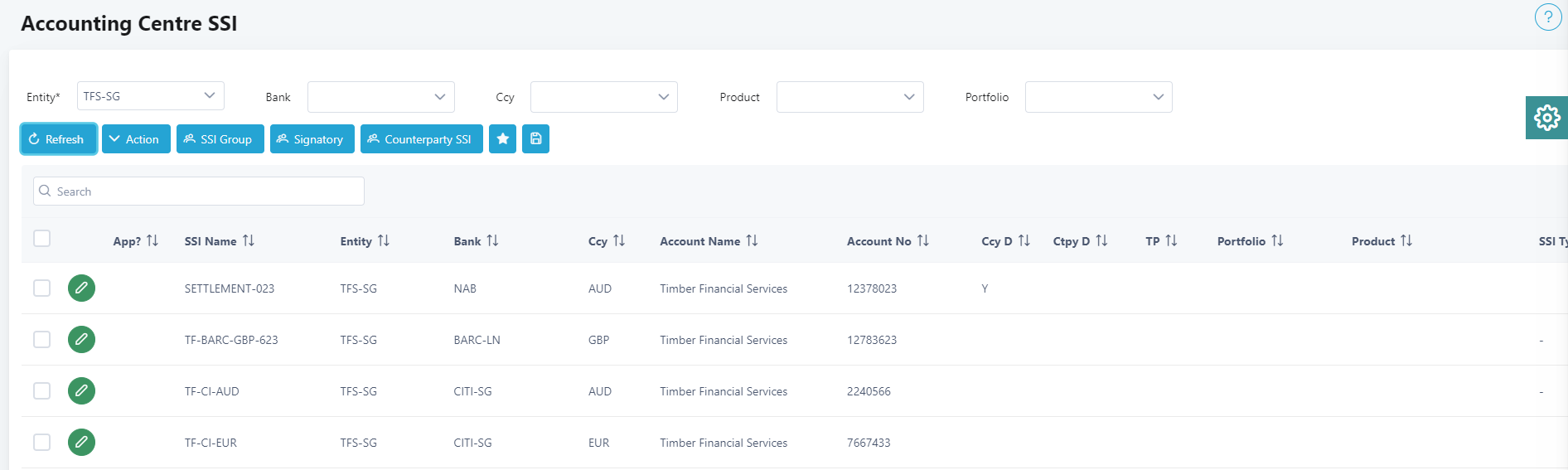Open the Action menu button

click(136, 139)
